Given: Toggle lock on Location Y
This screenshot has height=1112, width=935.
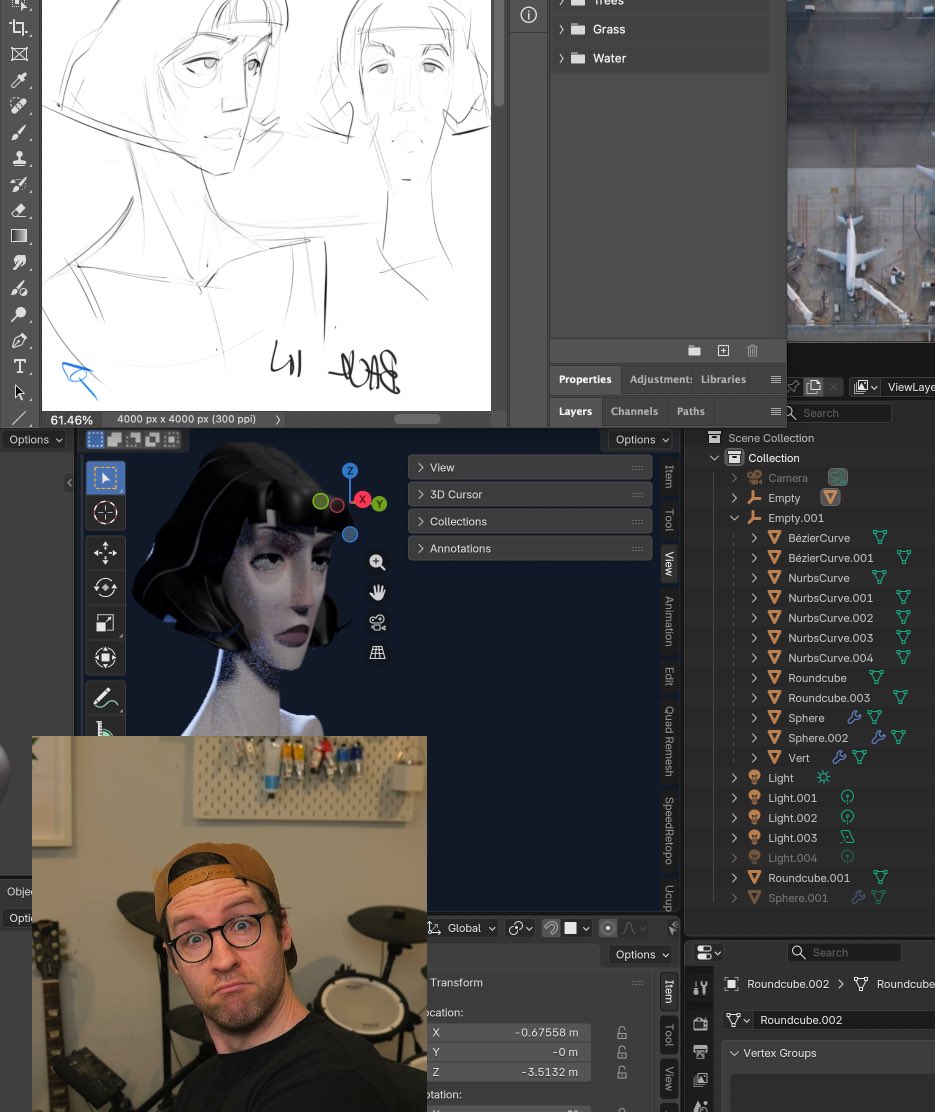Looking at the screenshot, I should pos(621,1052).
